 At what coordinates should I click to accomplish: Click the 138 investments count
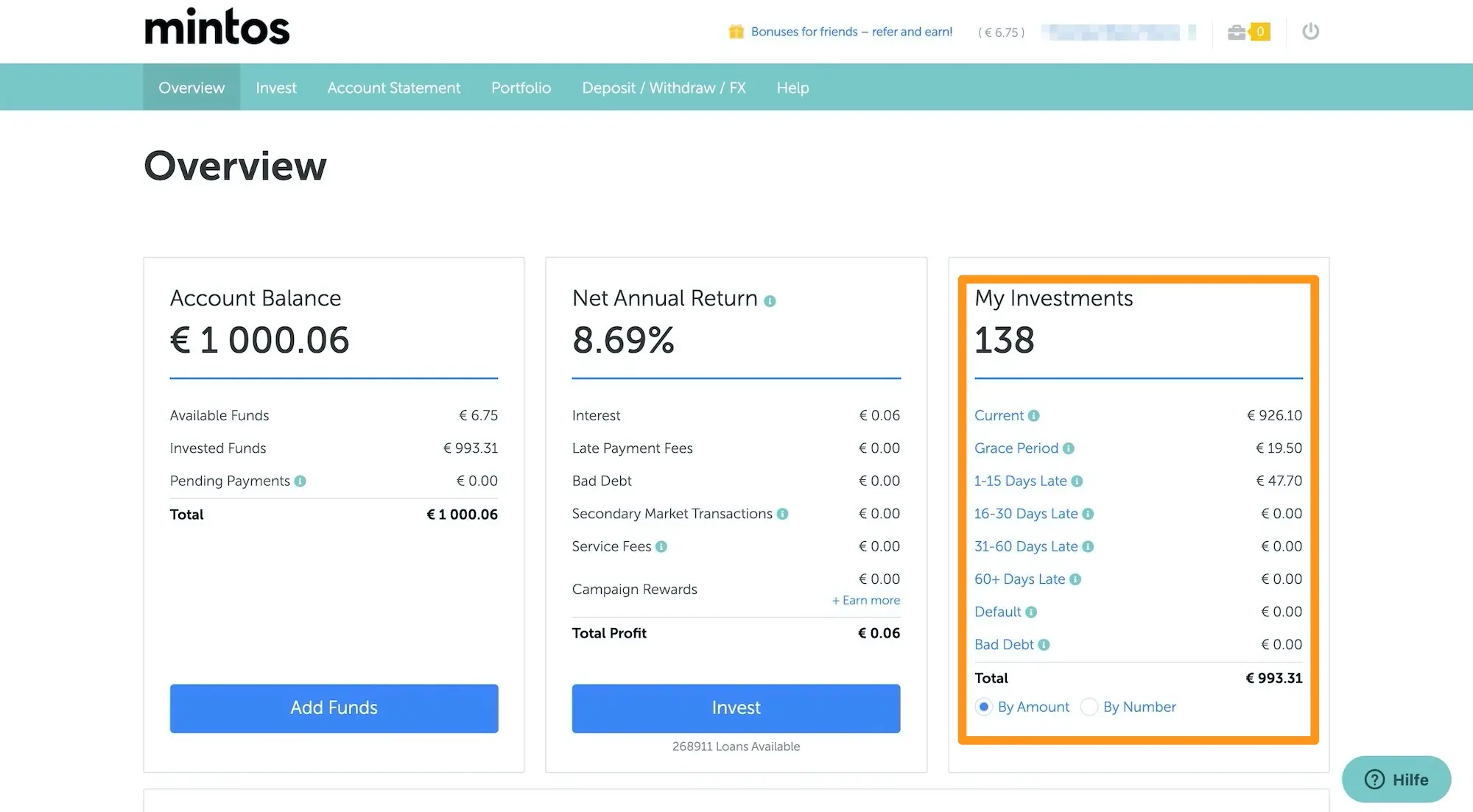point(1005,340)
